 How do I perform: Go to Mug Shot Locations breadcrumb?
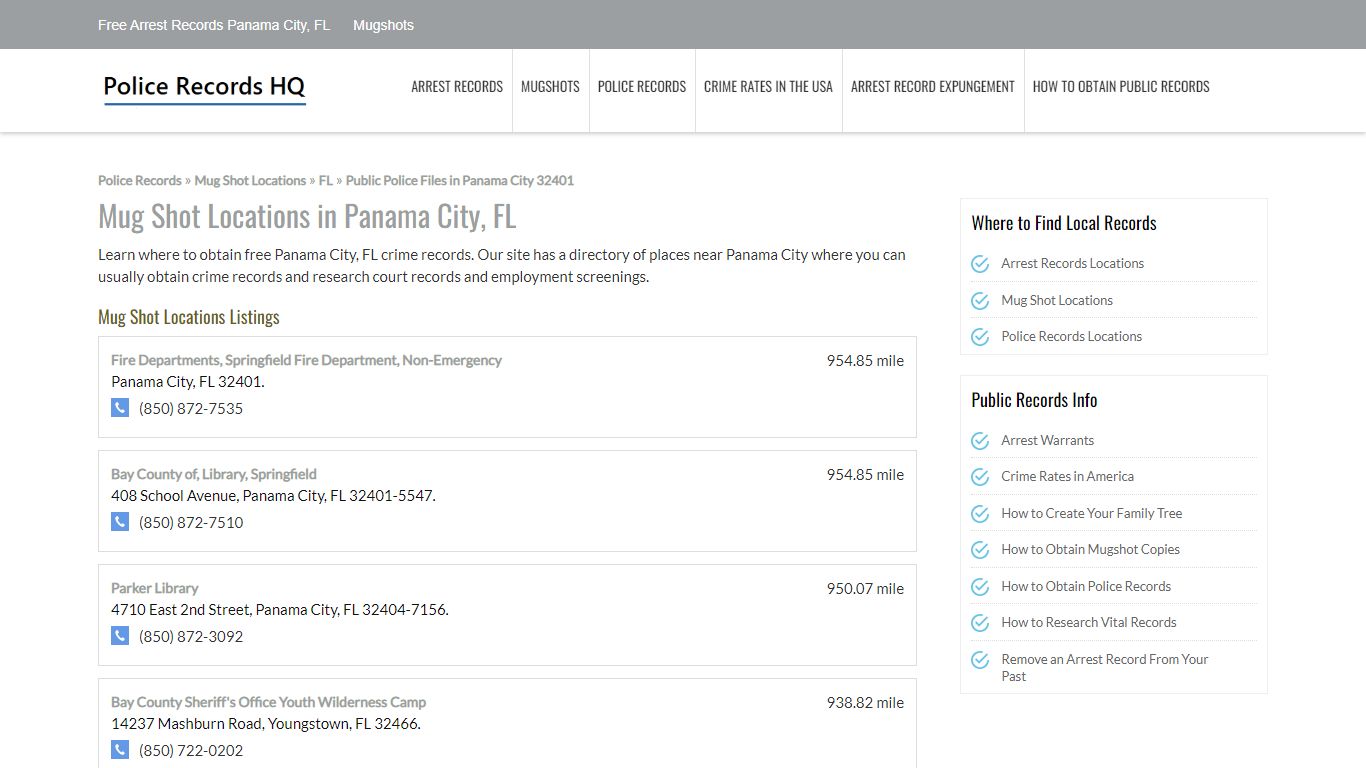tap(250, 181)
